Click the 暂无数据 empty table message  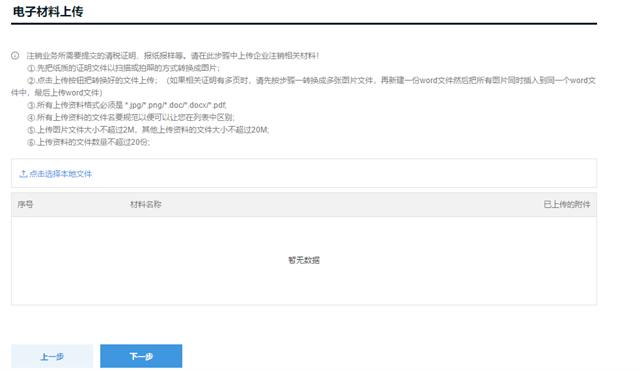point(304,260)
